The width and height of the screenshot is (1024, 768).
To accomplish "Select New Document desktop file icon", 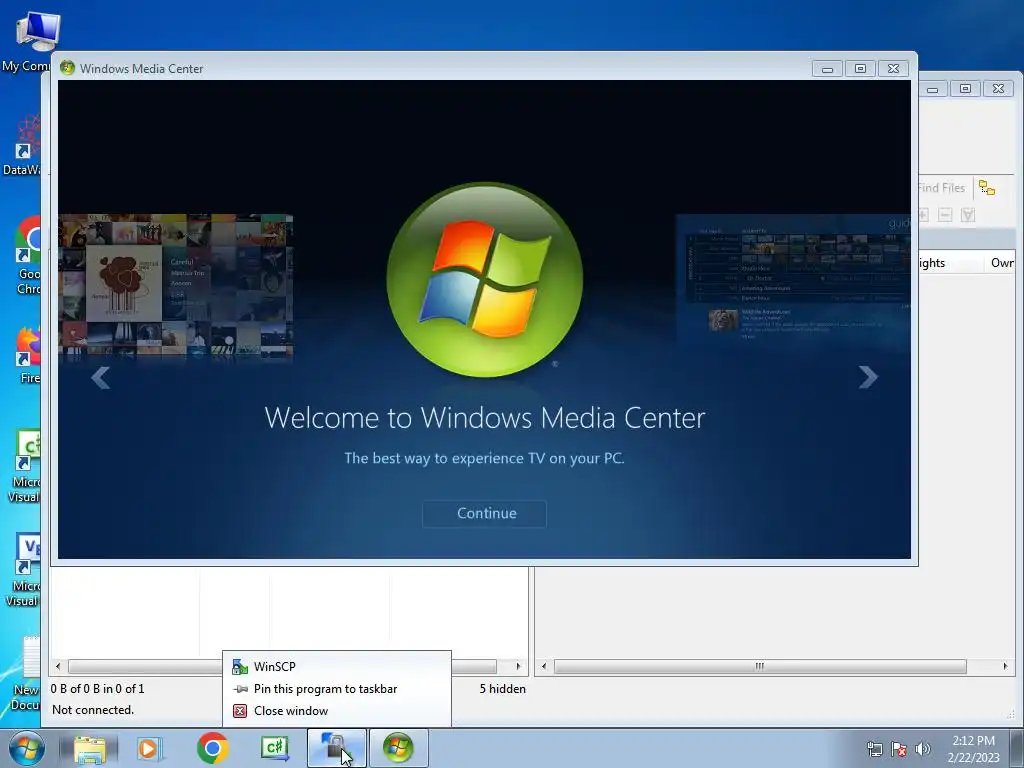I will (26, 674).
